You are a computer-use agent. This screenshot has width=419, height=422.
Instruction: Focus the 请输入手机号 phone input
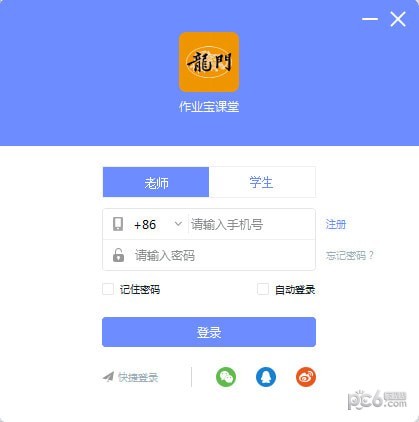click(252, 224)
